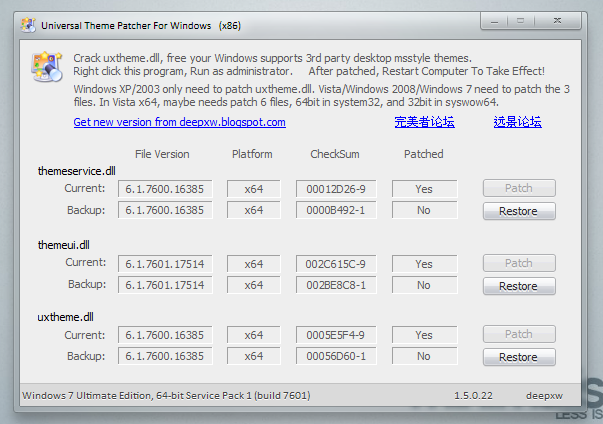Click the File Version column header
The width and height of the screenshot is (603, 424).
click(x=162, y=154)
